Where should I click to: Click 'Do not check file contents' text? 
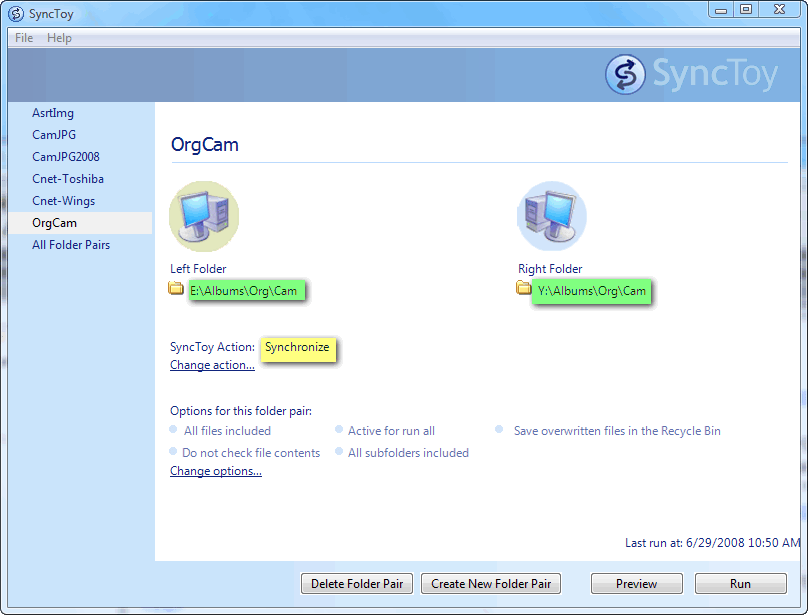(x=251, y=453)
